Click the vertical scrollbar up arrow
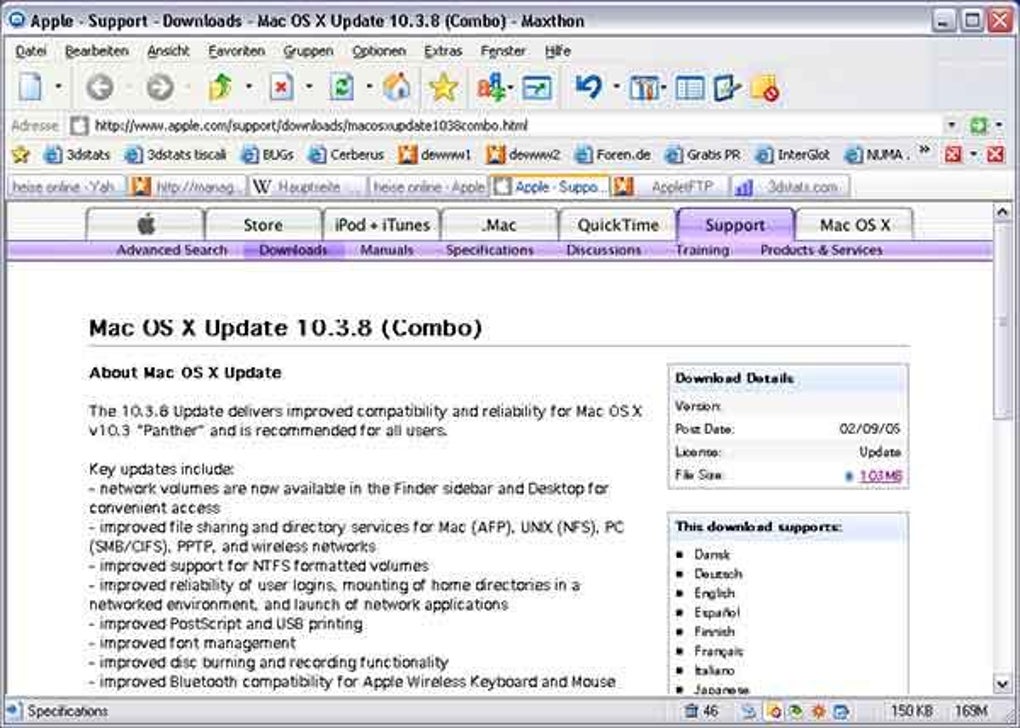 coord(1002,212)
